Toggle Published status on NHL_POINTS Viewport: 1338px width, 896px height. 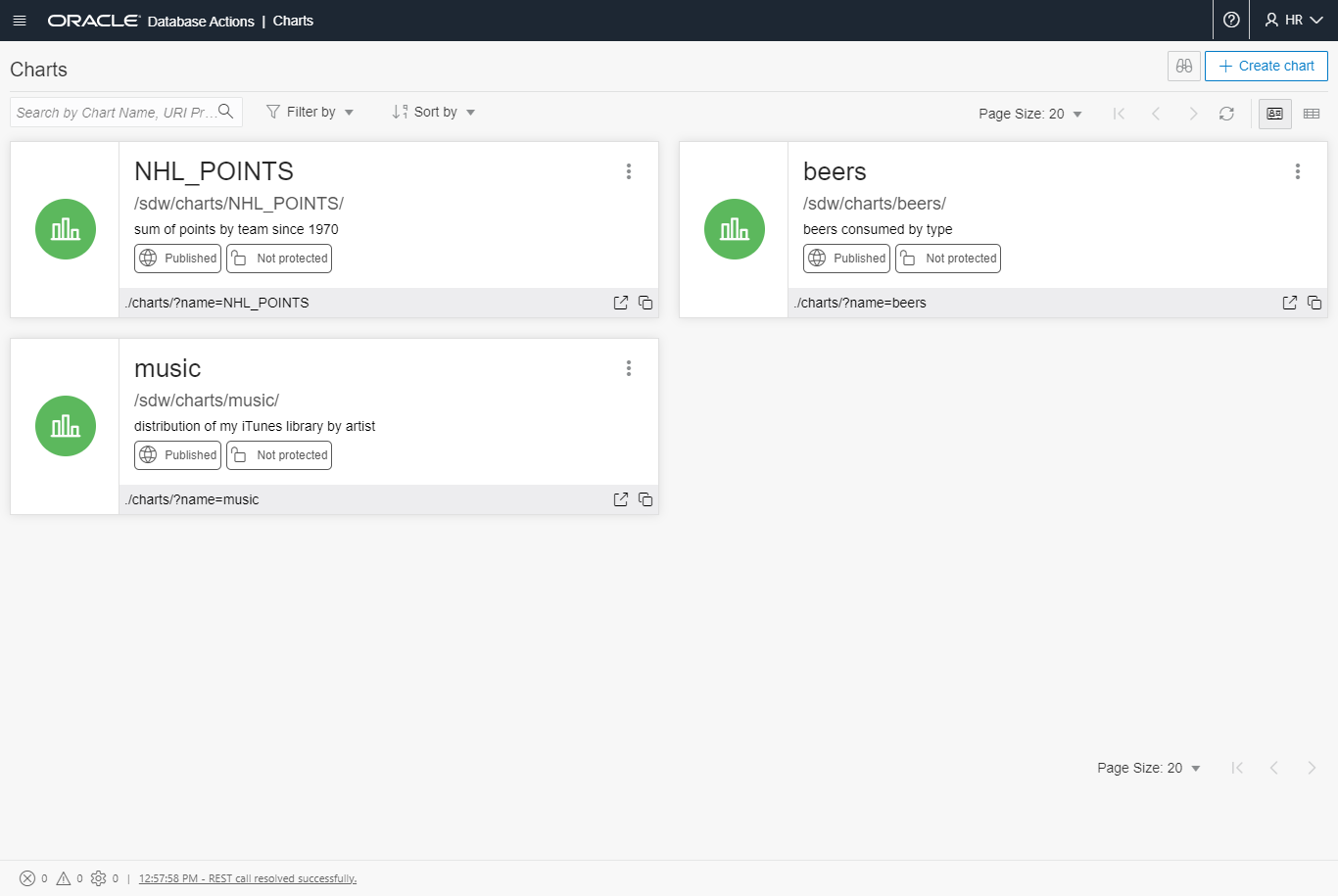point(178,259)
